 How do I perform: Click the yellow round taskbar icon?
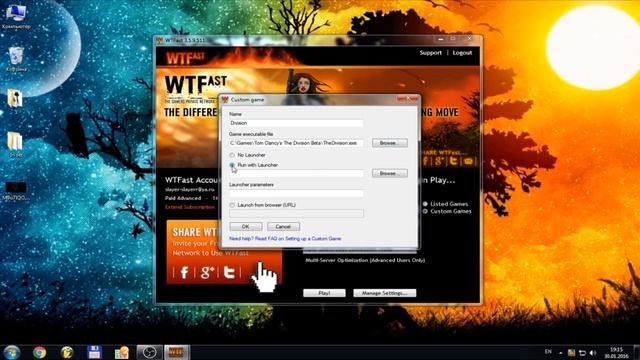click(x=67, y=352)
